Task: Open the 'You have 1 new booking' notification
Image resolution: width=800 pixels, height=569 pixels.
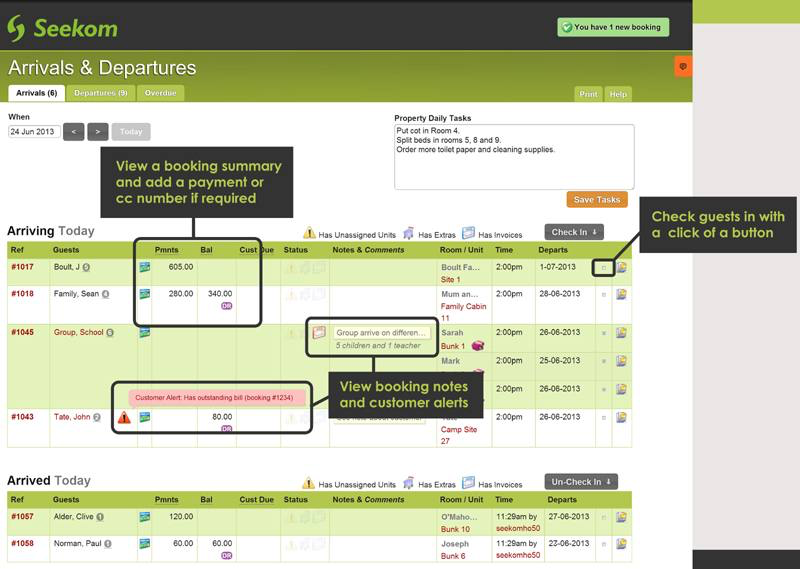Action: 613,27
